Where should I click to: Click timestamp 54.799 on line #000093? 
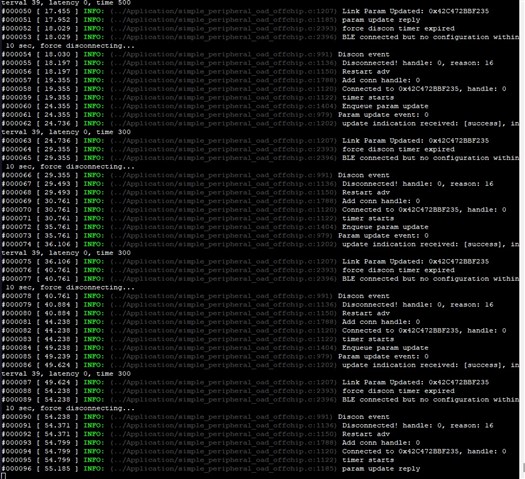click(57, 443)
